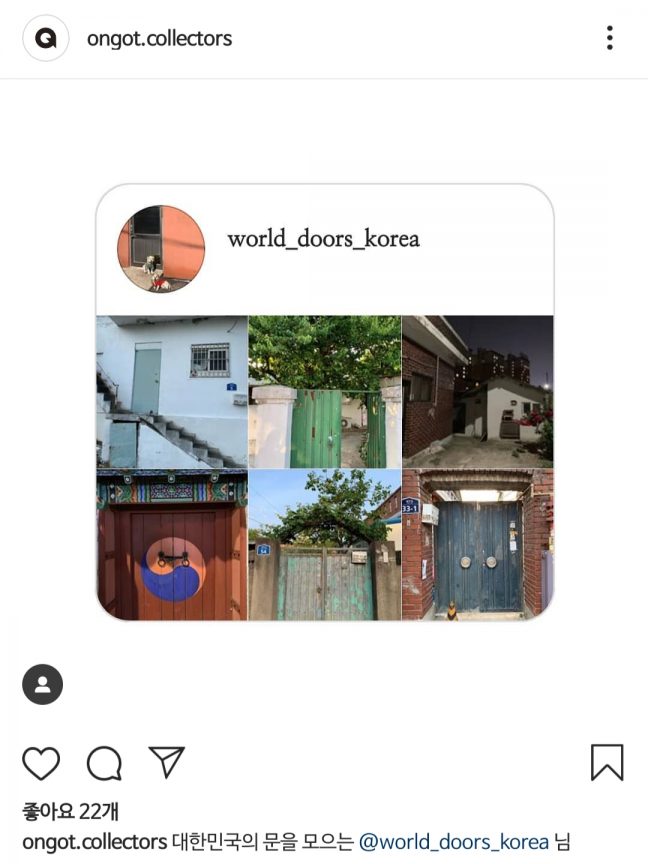Tap world_doors_korea circular profile photo

[161, 249]
